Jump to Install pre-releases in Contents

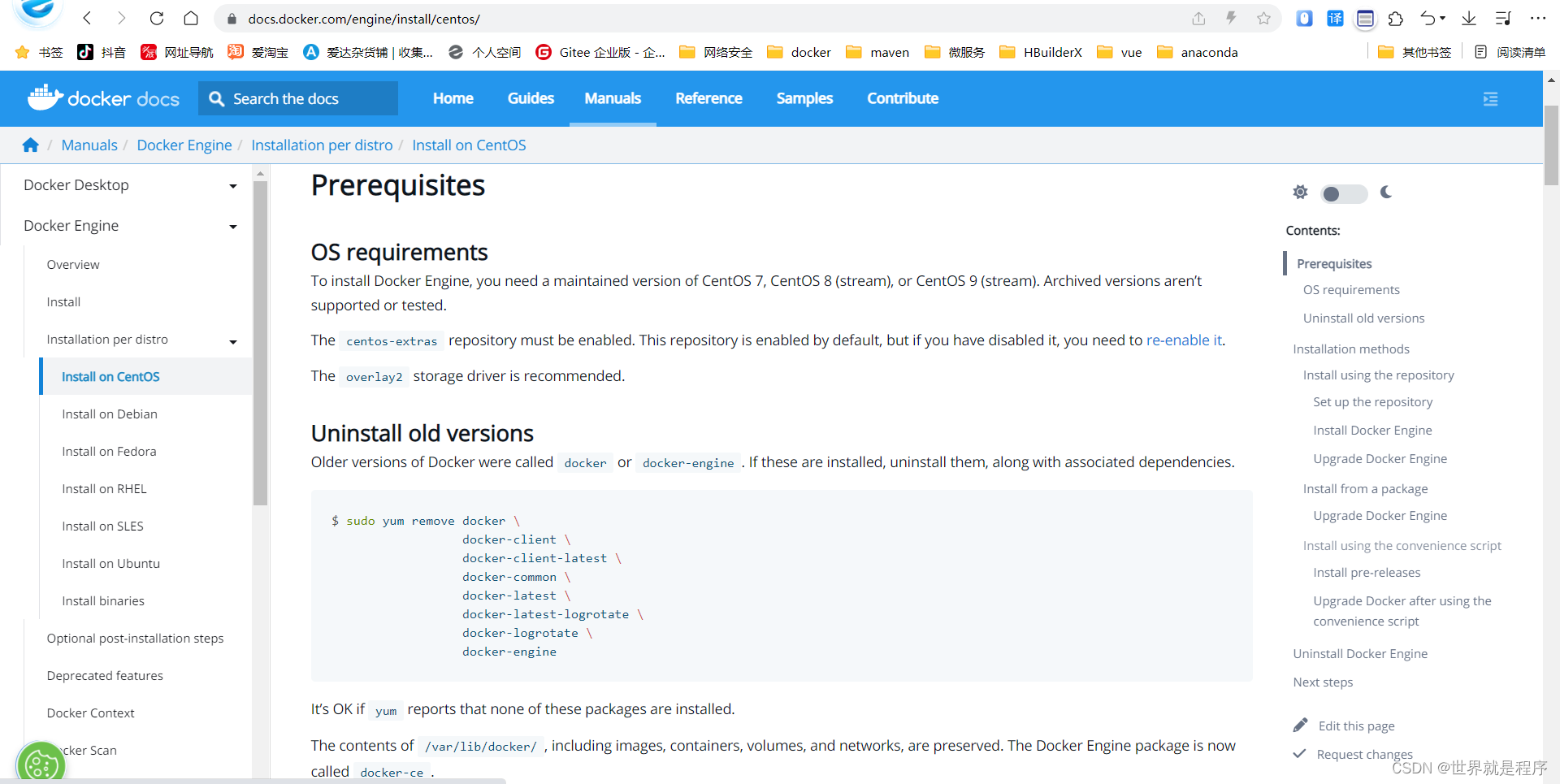(x=1367, y=572)
